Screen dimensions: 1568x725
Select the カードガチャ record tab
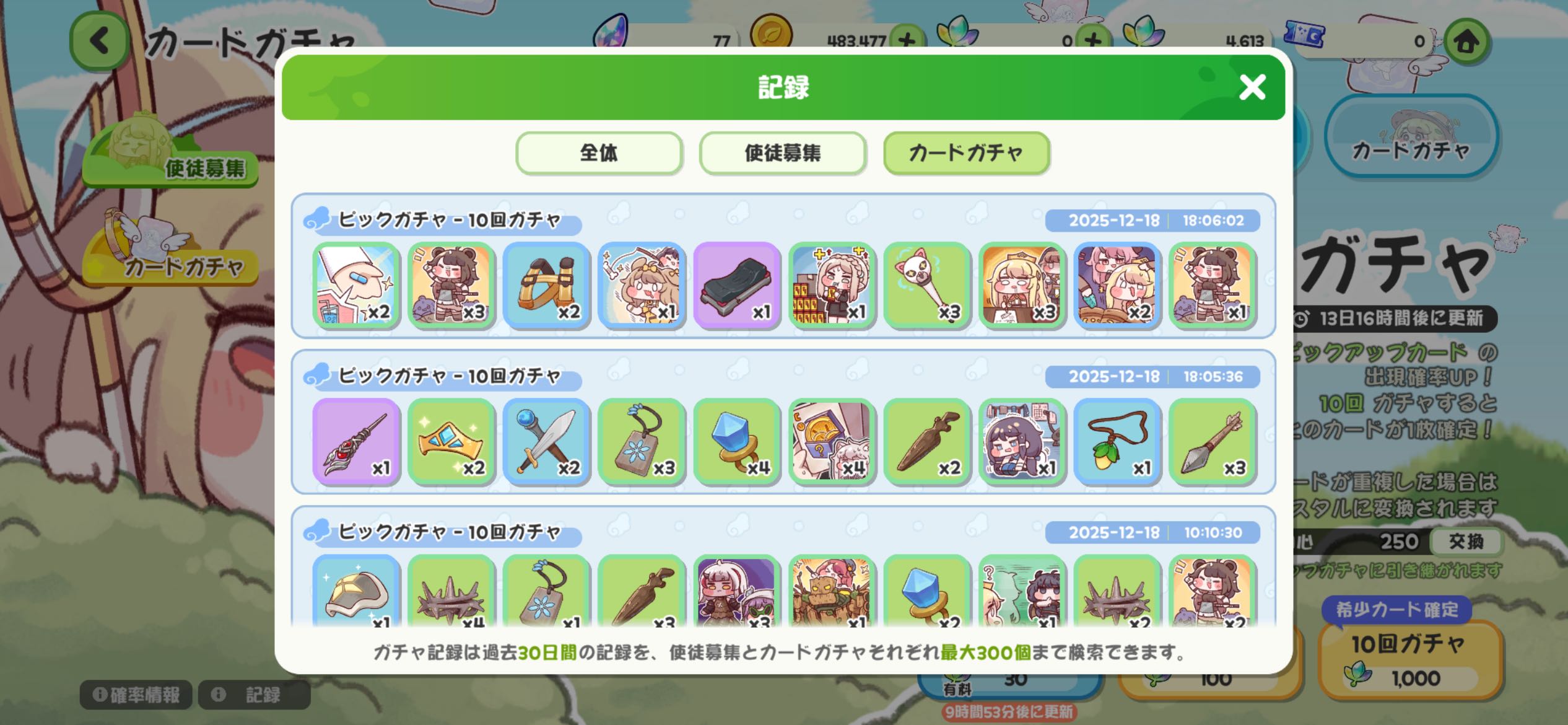(x=966, y=152)
